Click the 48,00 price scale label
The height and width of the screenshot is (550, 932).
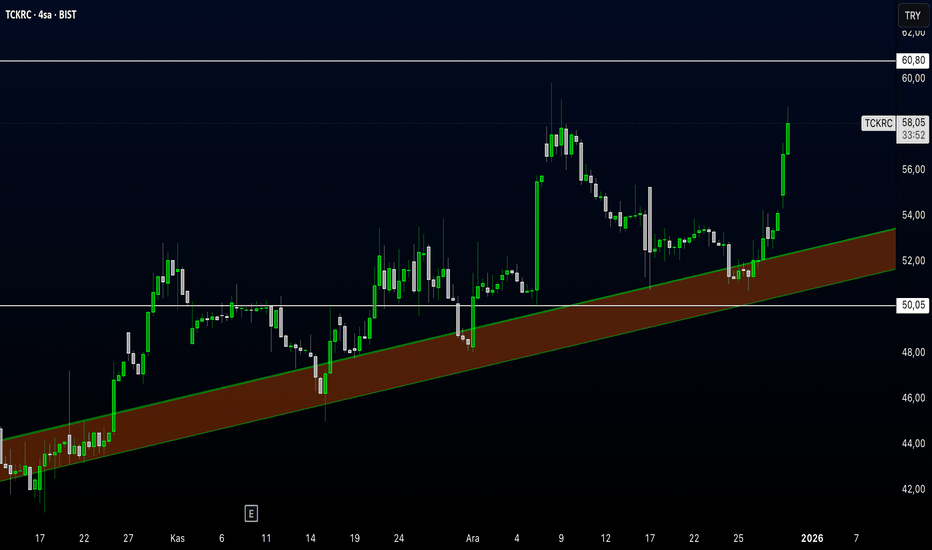pyautogui.click(x=913, y=352)
